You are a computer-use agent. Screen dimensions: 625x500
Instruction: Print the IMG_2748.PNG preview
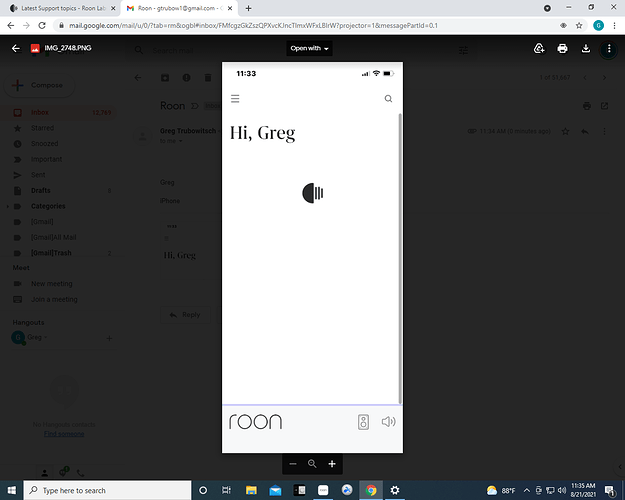[562, 49]
